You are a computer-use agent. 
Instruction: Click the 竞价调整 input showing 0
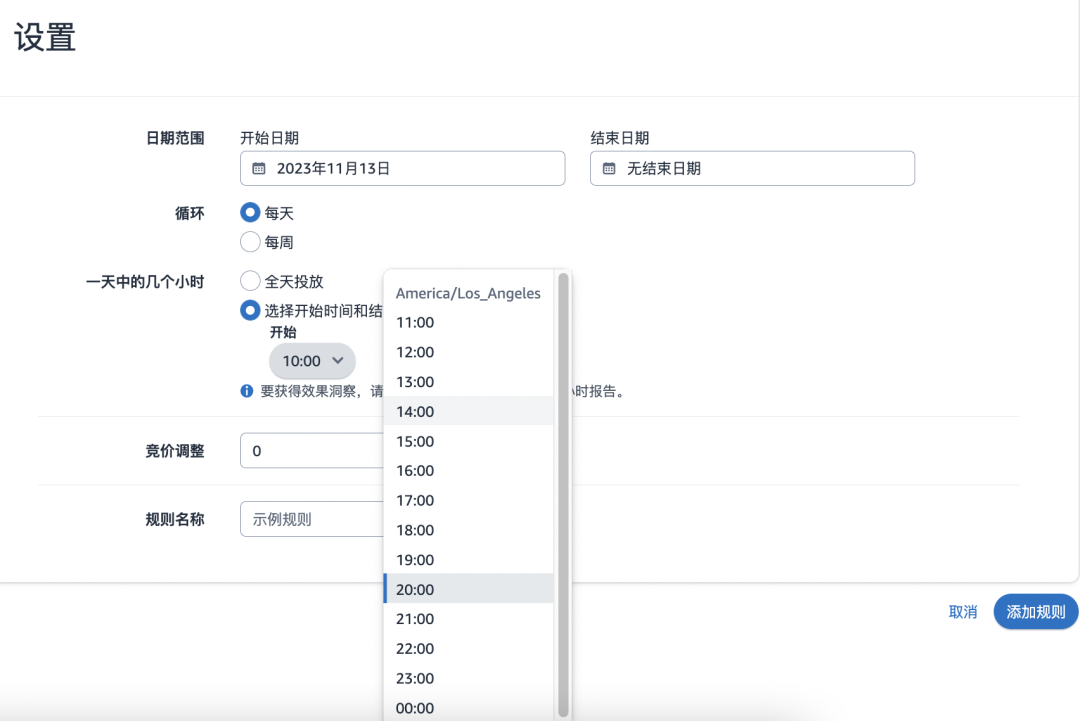310,450
